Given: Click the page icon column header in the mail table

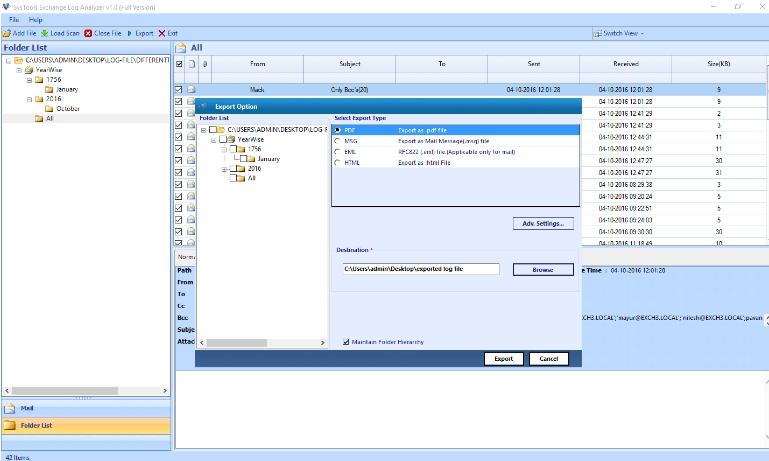Looking at the screenshot, I should [192, 64].
